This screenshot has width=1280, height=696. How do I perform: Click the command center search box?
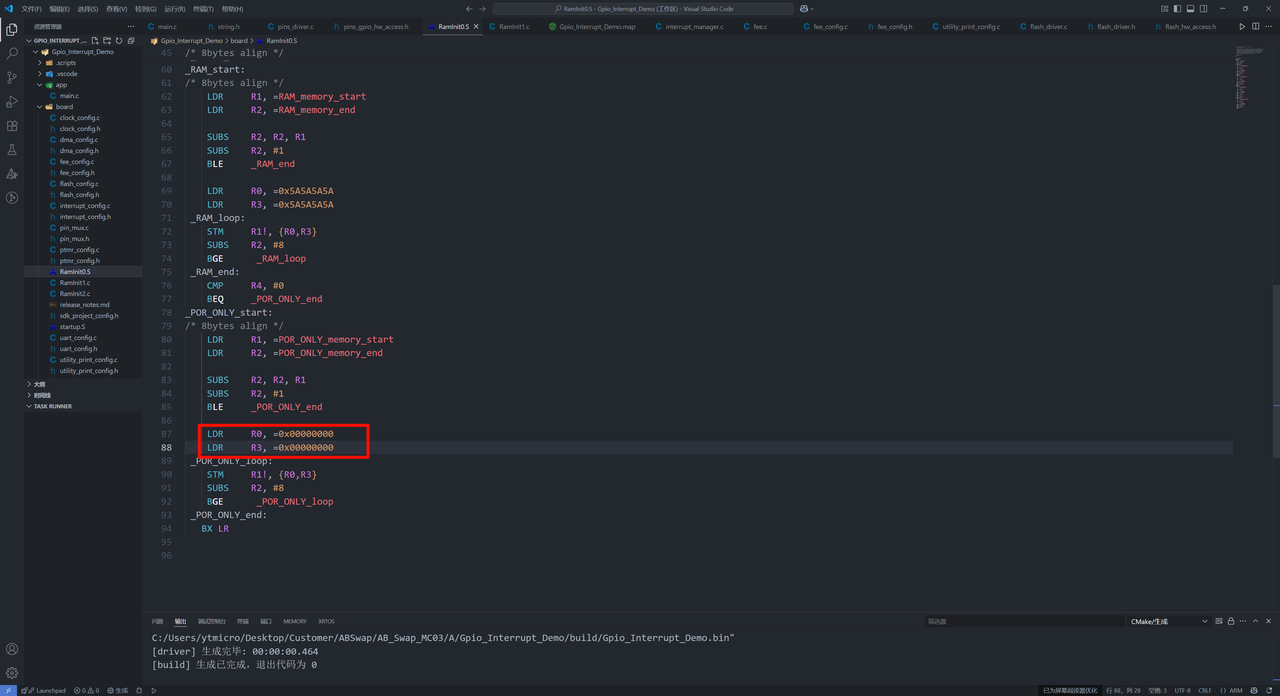[x=643, y=9]
